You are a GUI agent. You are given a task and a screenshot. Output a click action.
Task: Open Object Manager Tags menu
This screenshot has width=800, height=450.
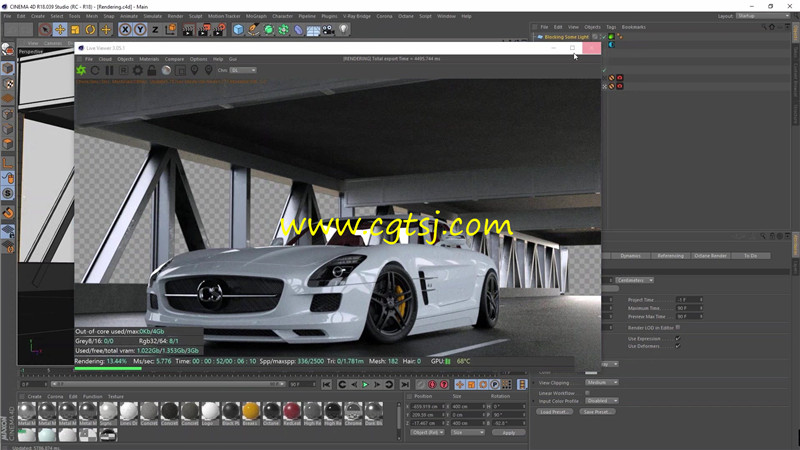[611, 27]
